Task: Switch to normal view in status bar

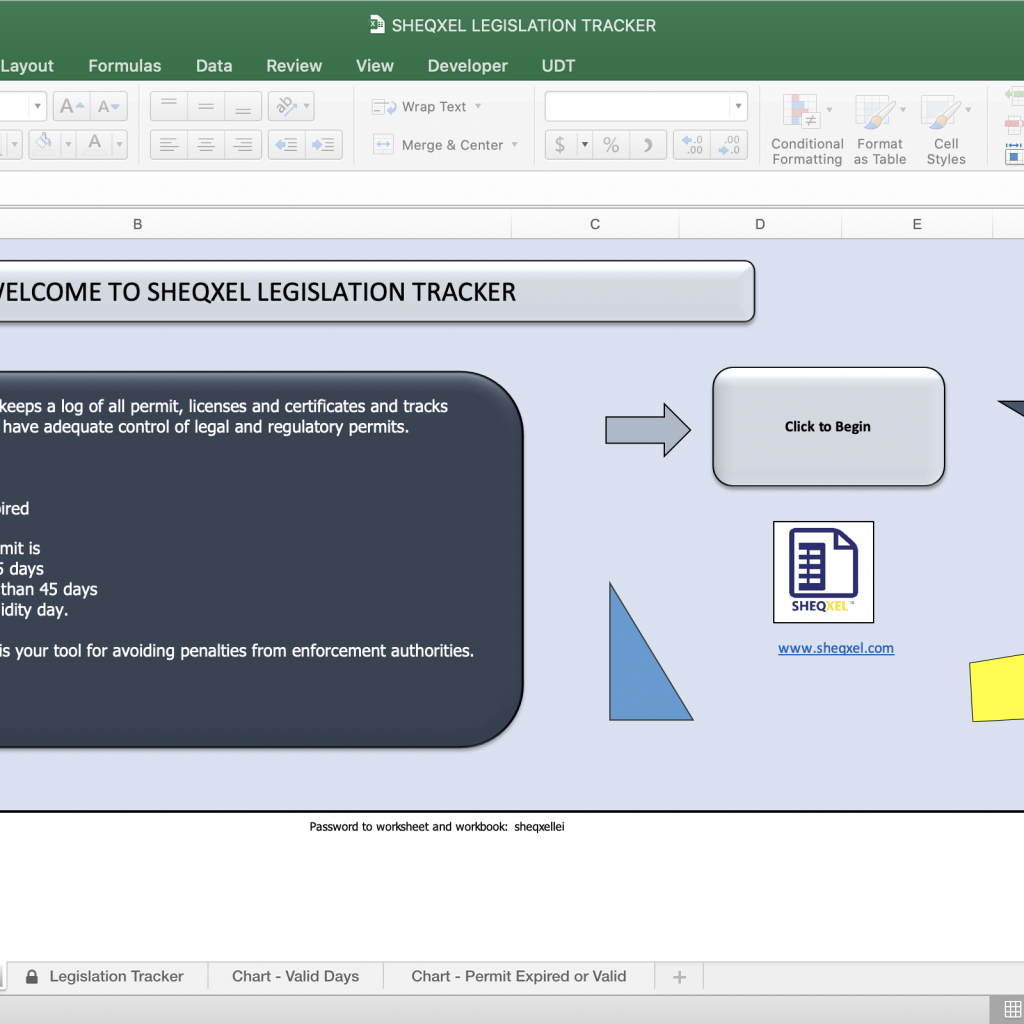Action: [1012, 1010]
